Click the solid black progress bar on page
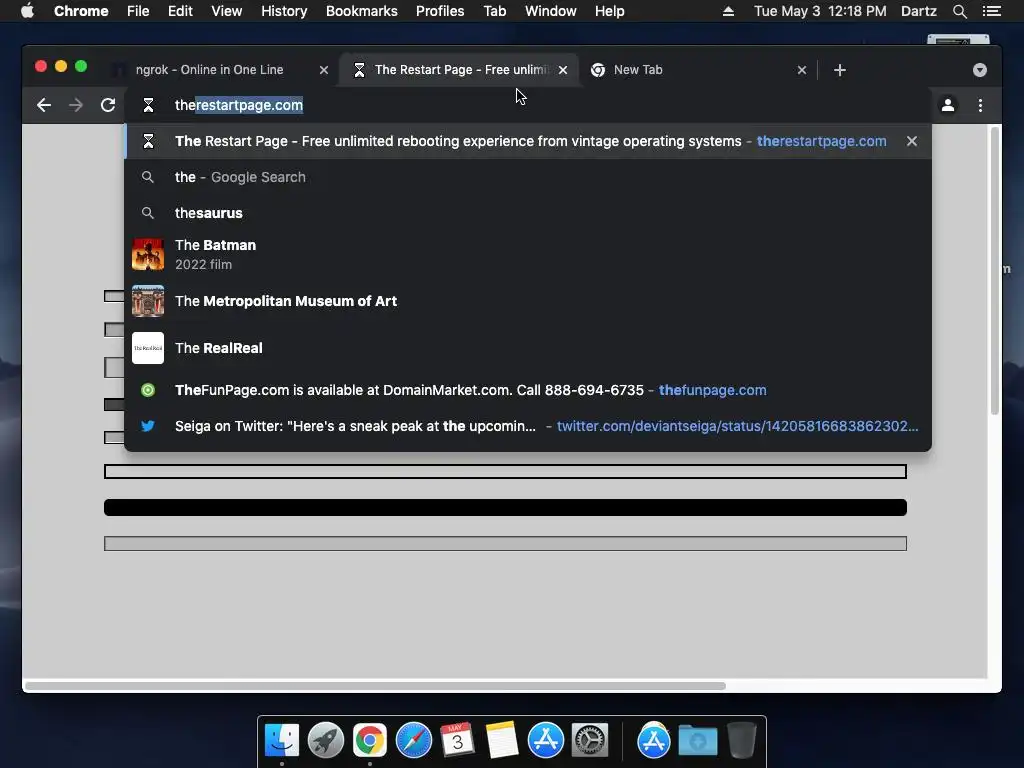1024x768 pixels. pyautogui.click(x=505, y=507)
